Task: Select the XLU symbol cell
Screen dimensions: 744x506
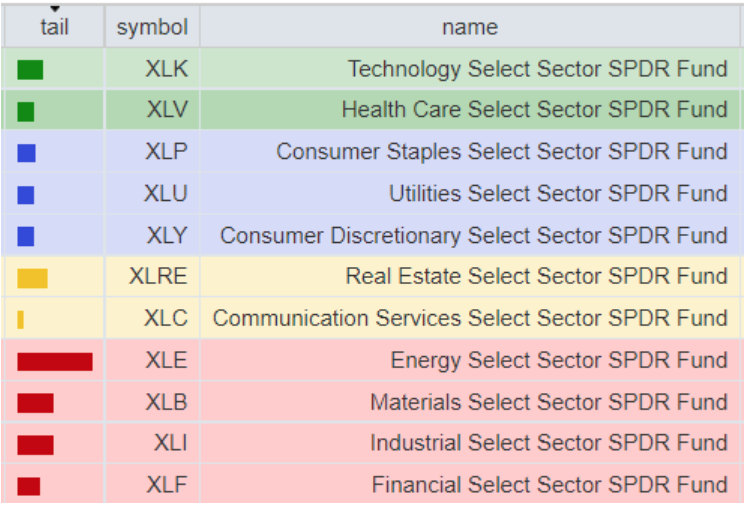Action: click(166, 194)
